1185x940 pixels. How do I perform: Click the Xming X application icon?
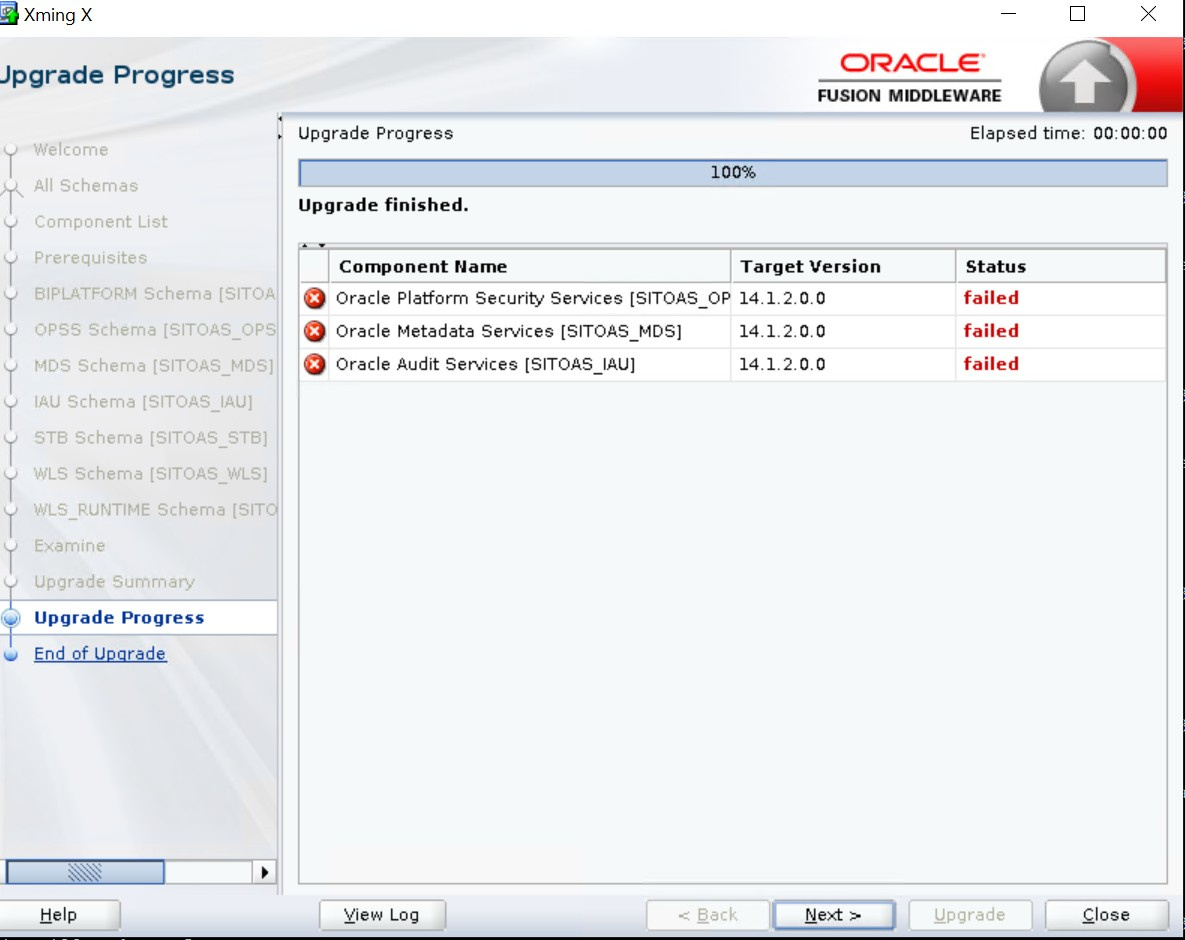(8, 14)
